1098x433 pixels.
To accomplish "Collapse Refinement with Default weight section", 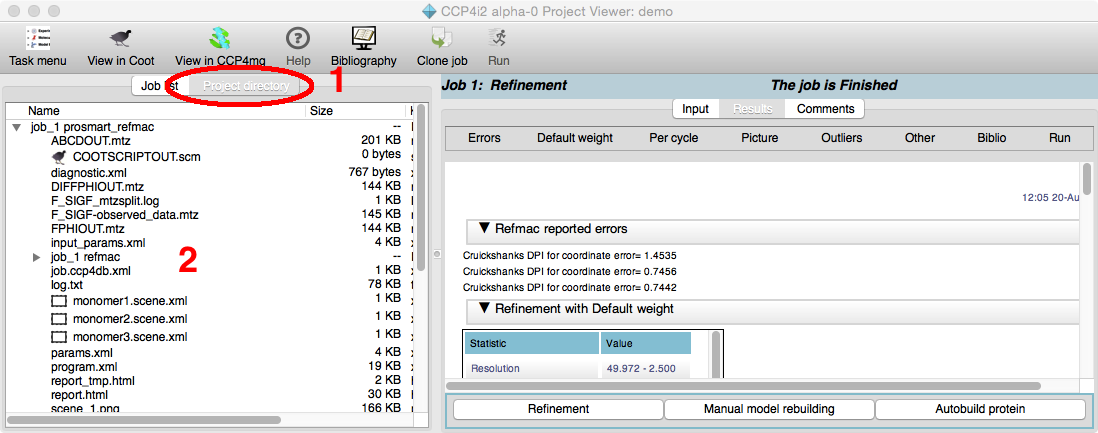I will pyautogui.click(x=485, y=309).
